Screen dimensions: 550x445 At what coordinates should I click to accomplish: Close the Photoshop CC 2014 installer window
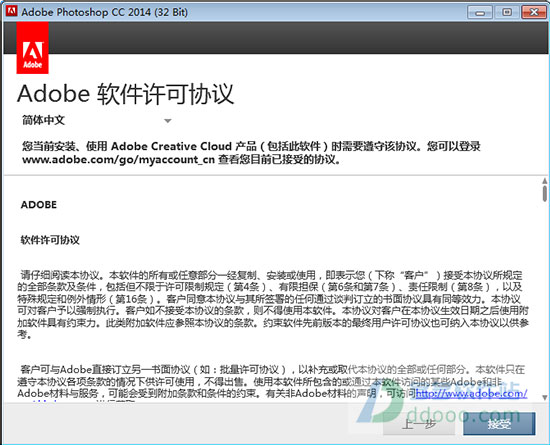click(534, 12)
